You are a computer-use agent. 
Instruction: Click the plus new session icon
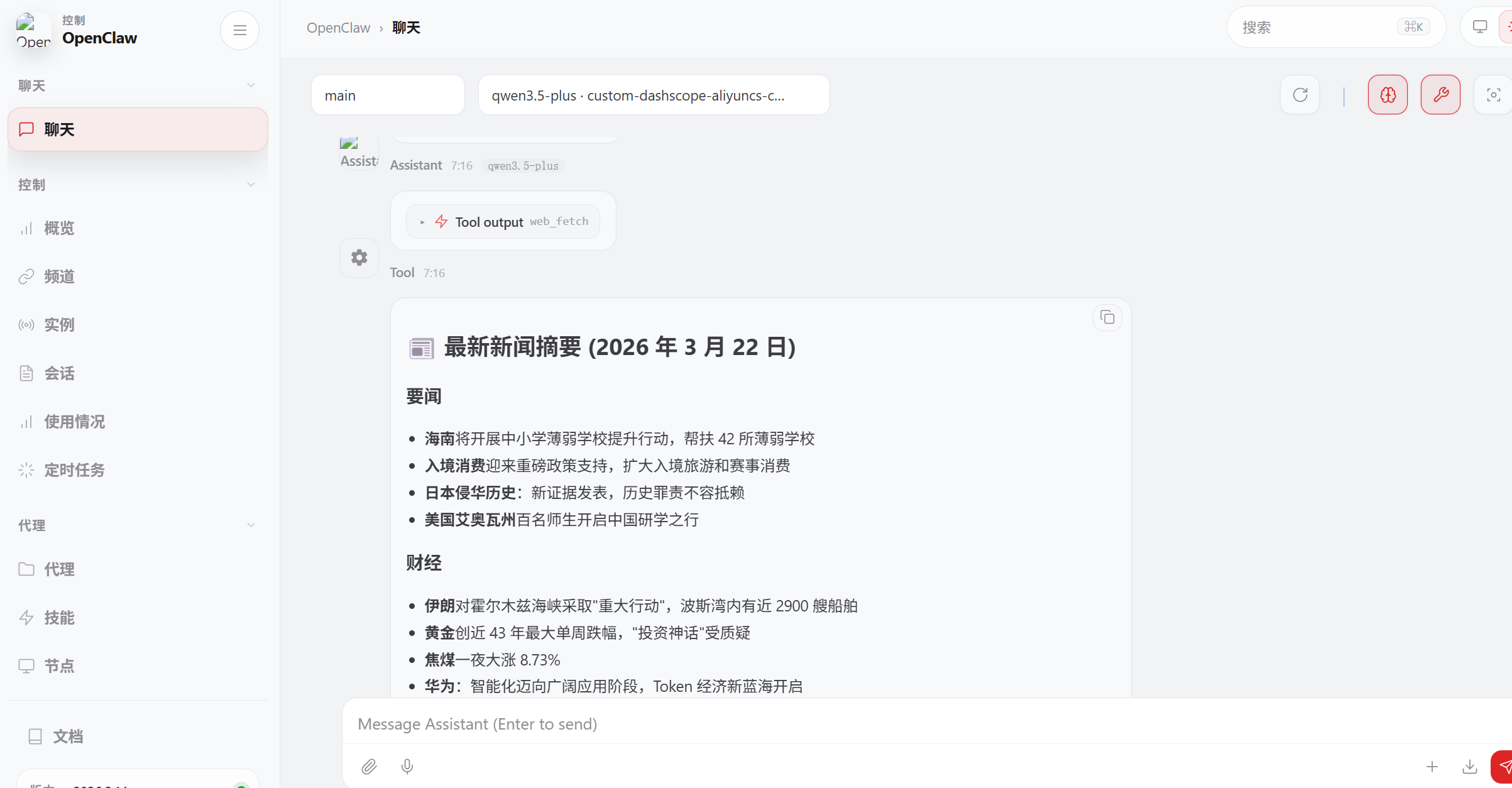[1432, 767]
